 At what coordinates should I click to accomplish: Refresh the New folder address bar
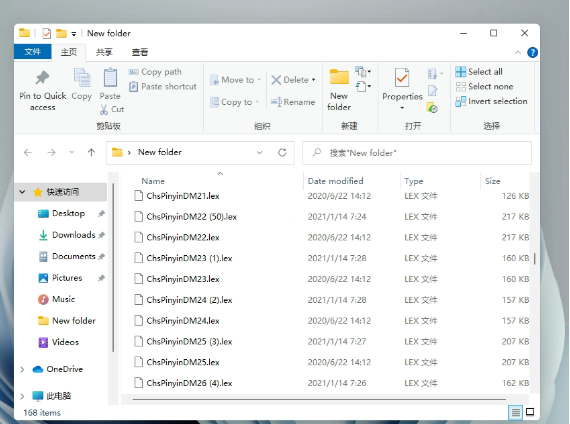[282, 152]
